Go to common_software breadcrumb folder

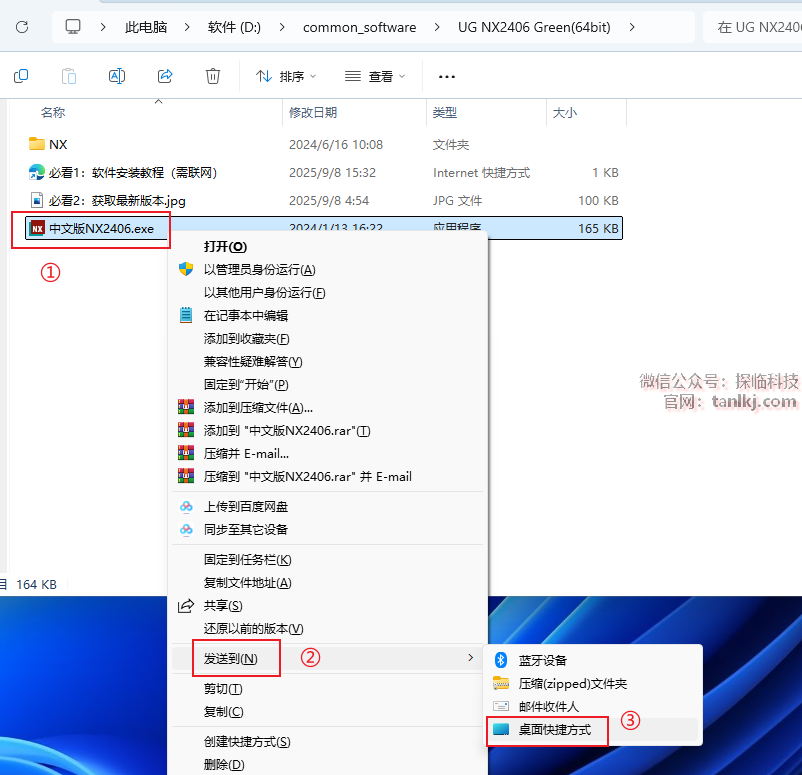pyautogui.click(x=360, y=27)
